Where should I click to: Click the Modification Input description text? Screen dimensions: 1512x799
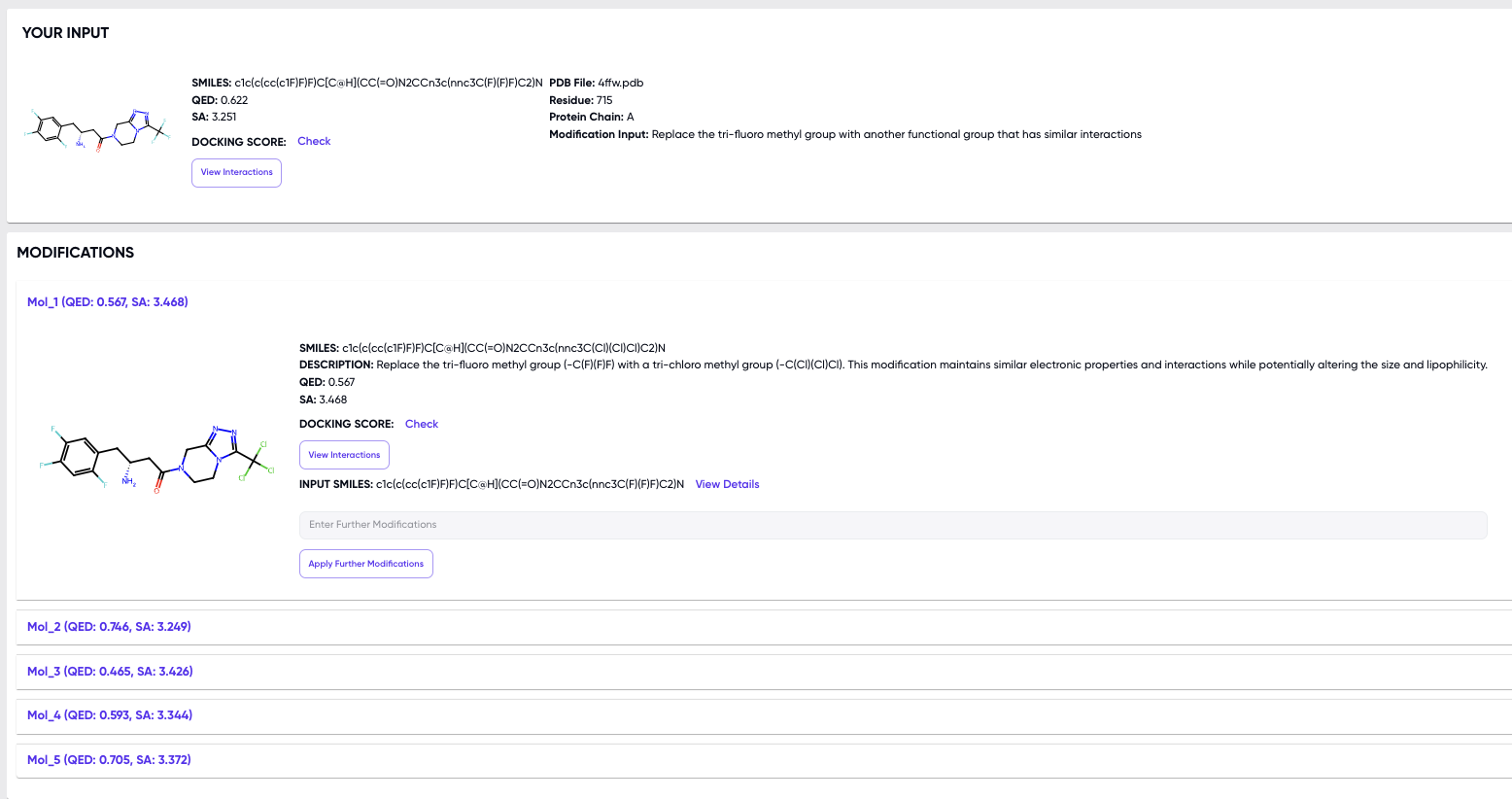(x=896, y=134)
